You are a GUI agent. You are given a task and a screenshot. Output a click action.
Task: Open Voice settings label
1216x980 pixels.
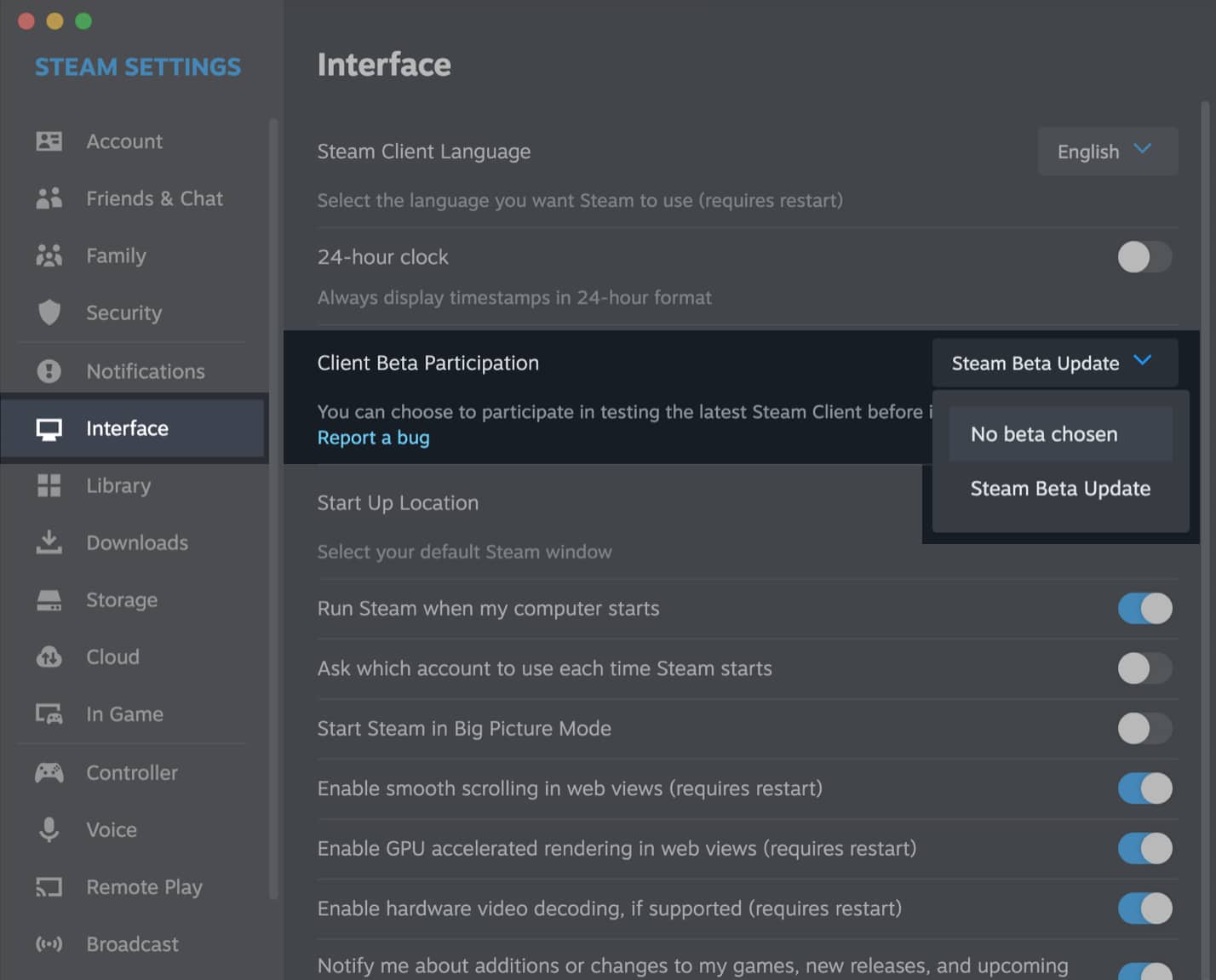click(112, 829)
